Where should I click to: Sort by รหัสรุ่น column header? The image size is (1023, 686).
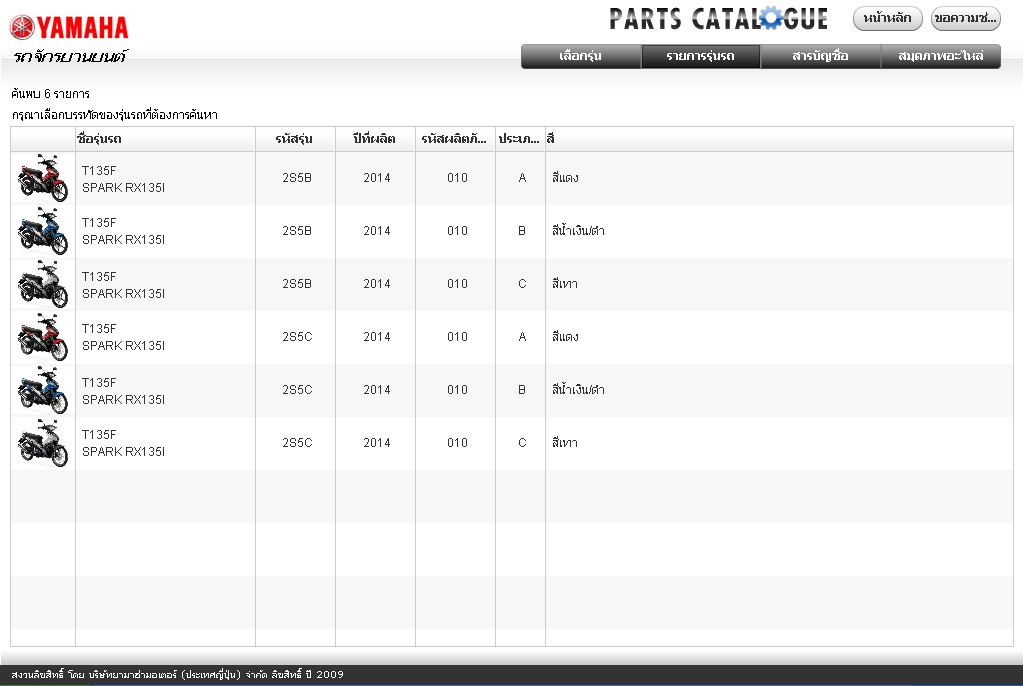coord(295,139)
